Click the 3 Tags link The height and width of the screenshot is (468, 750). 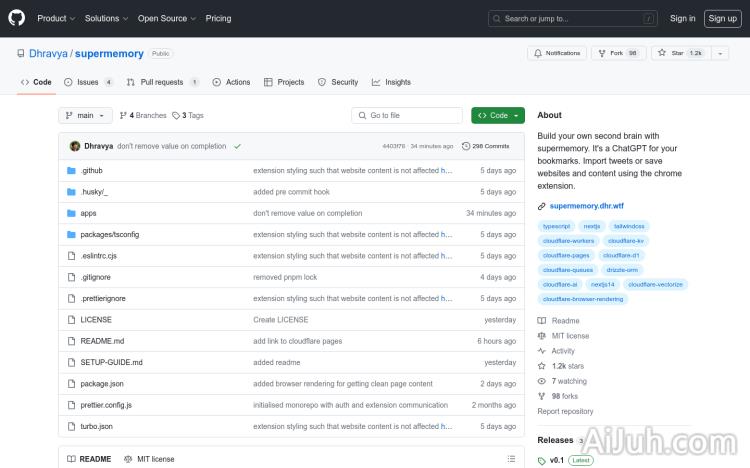188,116
